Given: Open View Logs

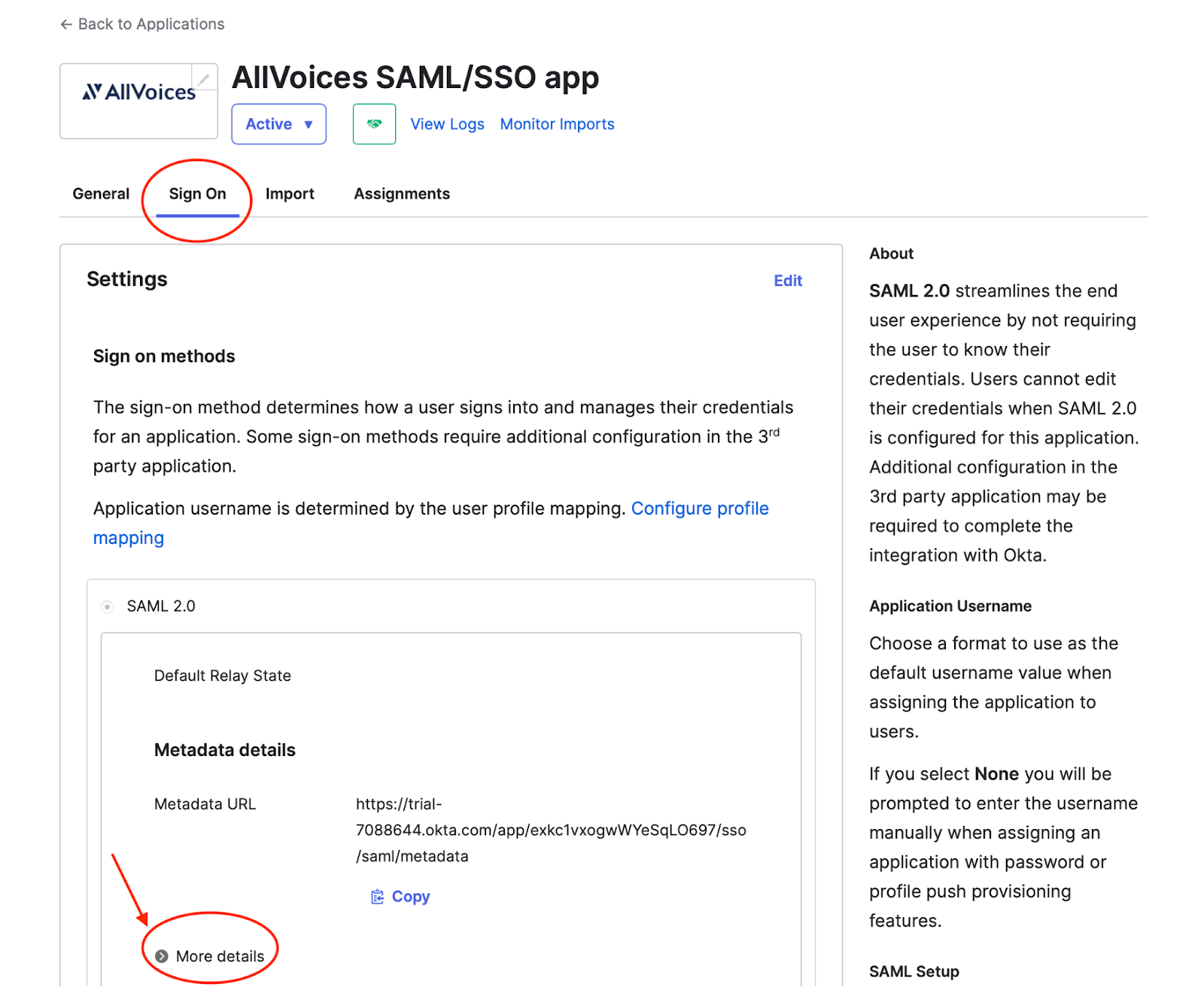Looking at the screenshot, I should pos(447,124).
